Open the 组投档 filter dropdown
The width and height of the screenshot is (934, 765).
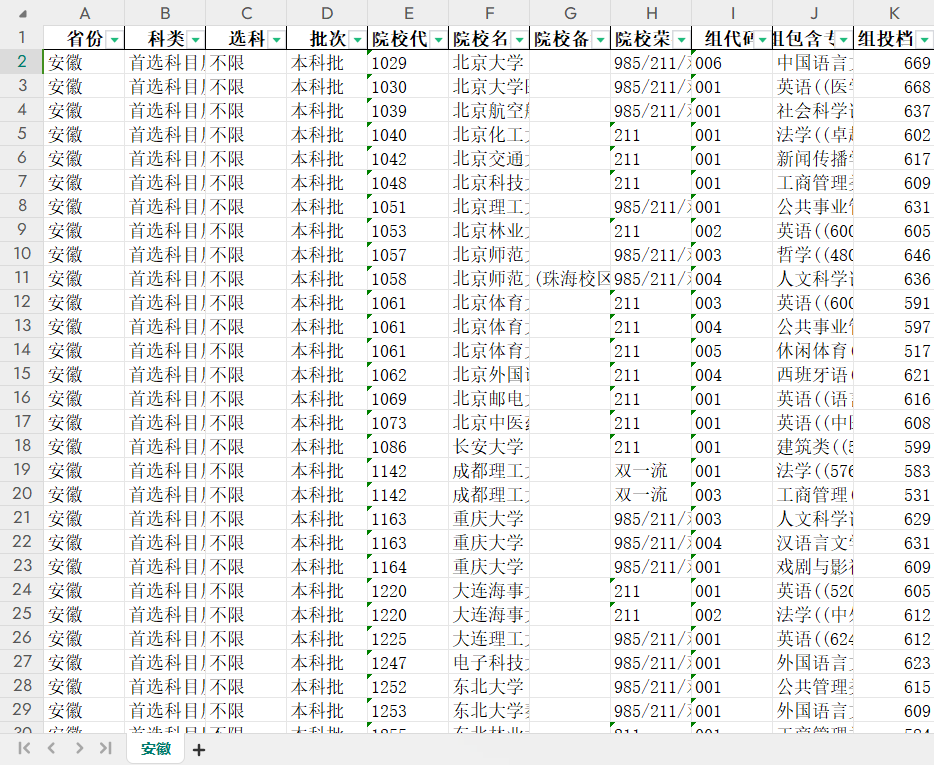point(925,37)
